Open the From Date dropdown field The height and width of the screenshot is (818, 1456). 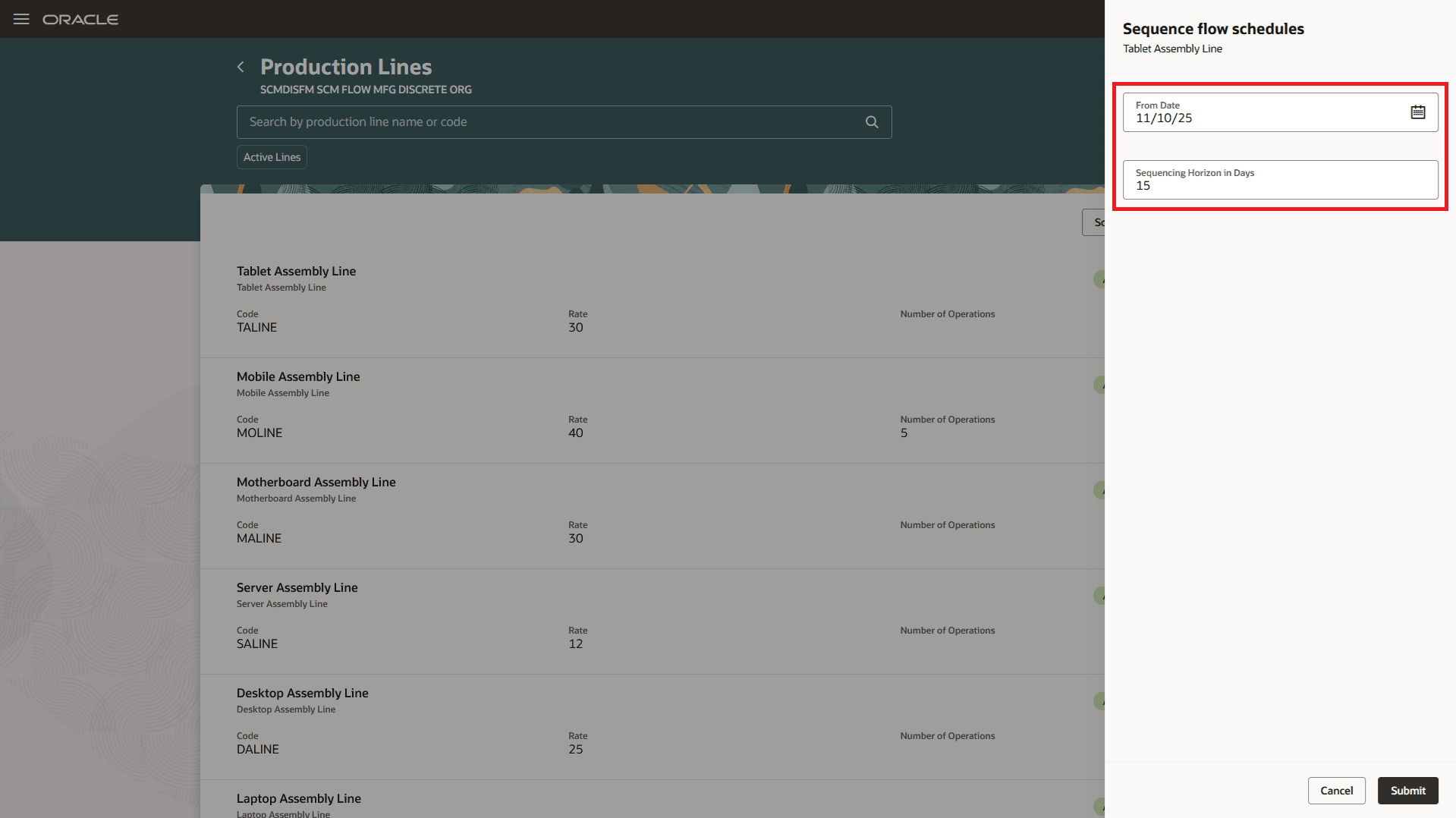coord(1252,112)
